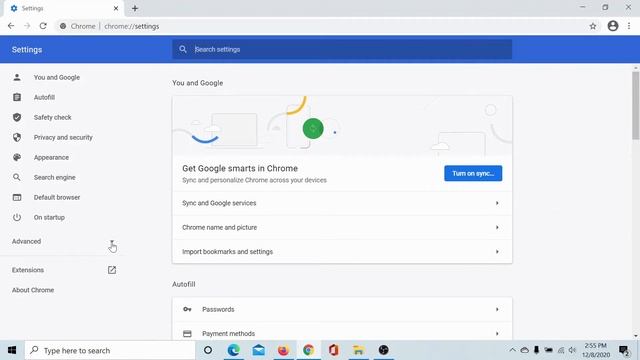
Task: Expand Chrome name and picture row arrow
Action: (x=497, y=227)
